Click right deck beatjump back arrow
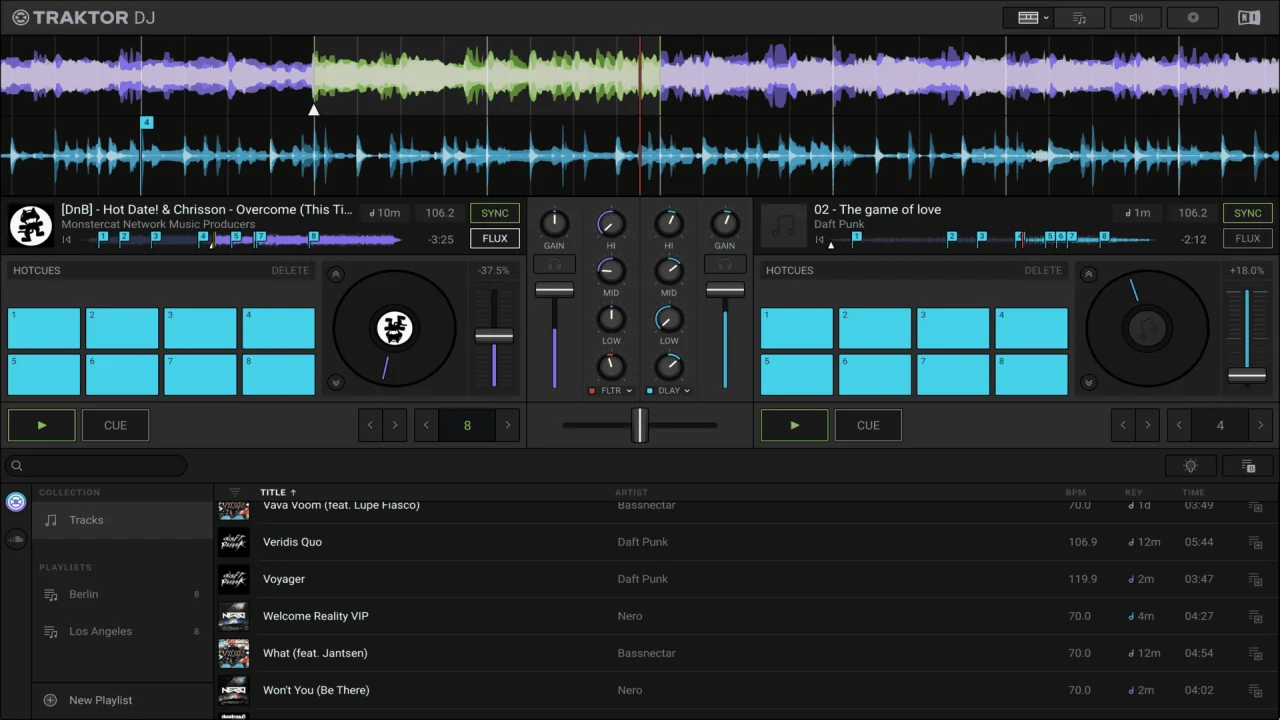 [1123, 425]
